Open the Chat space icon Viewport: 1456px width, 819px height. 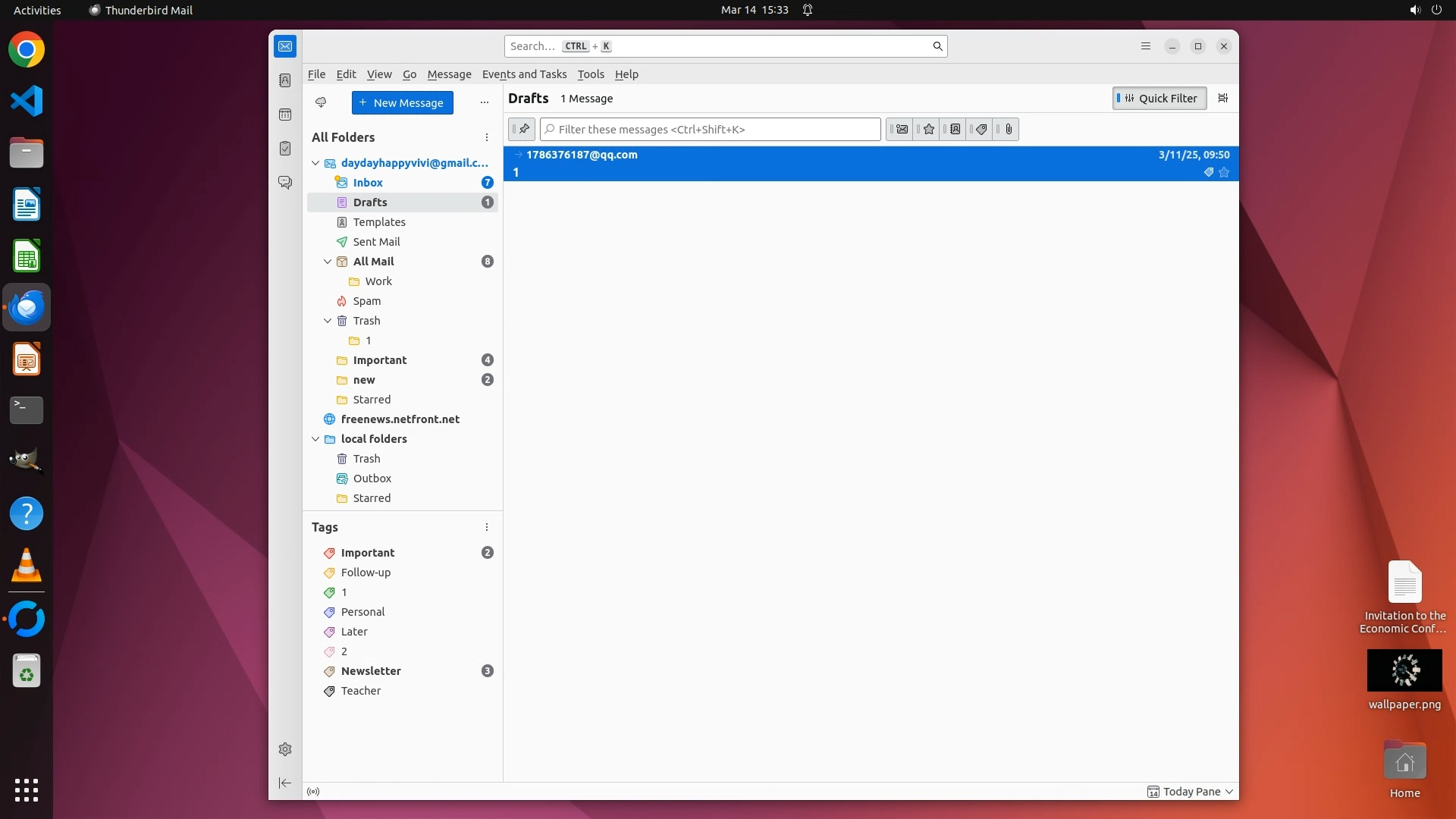click(285, 183)
